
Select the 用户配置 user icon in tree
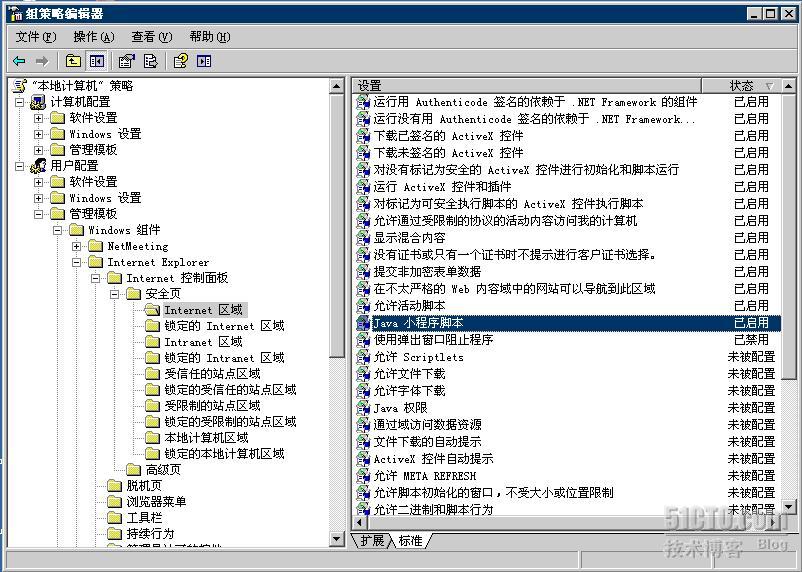[39, 166]
